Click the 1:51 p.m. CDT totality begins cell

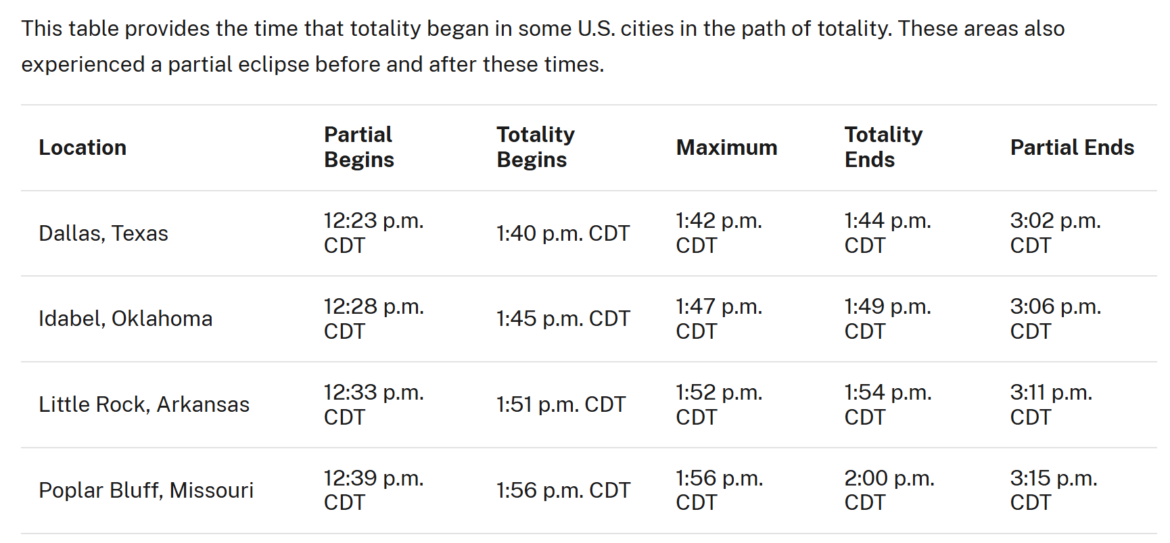561,405
